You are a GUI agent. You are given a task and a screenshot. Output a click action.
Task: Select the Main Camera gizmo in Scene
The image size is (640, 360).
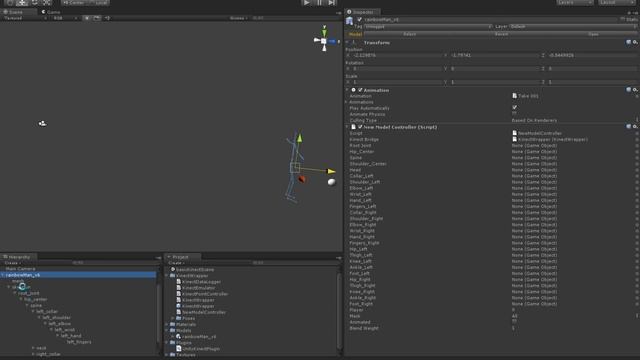pyautogui.click(x=42, y=123)
